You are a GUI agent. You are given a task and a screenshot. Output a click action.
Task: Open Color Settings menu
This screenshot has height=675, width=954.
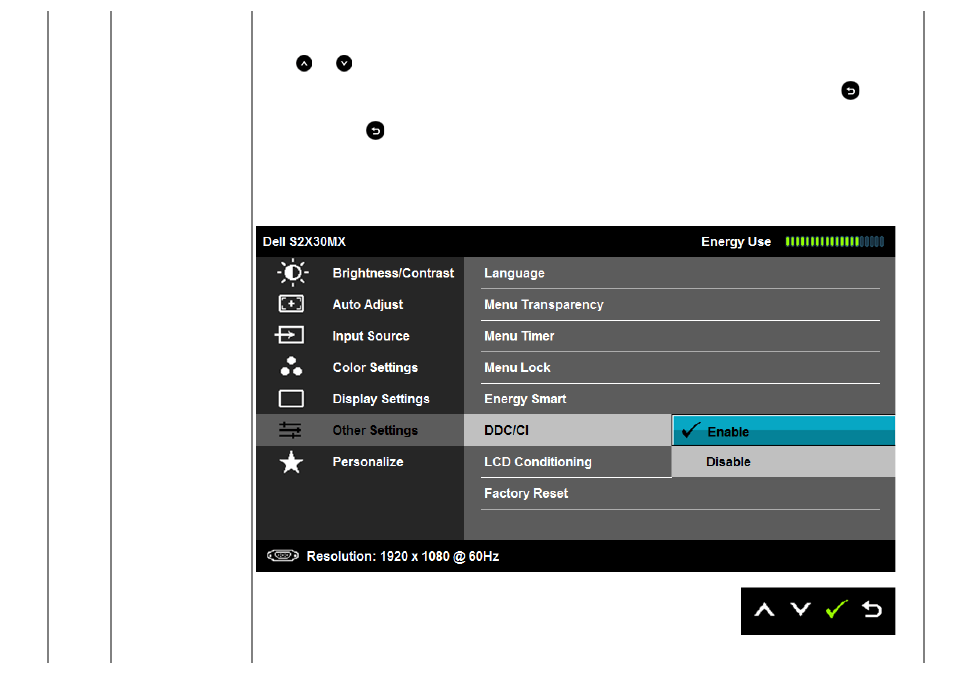click(360, 368)
